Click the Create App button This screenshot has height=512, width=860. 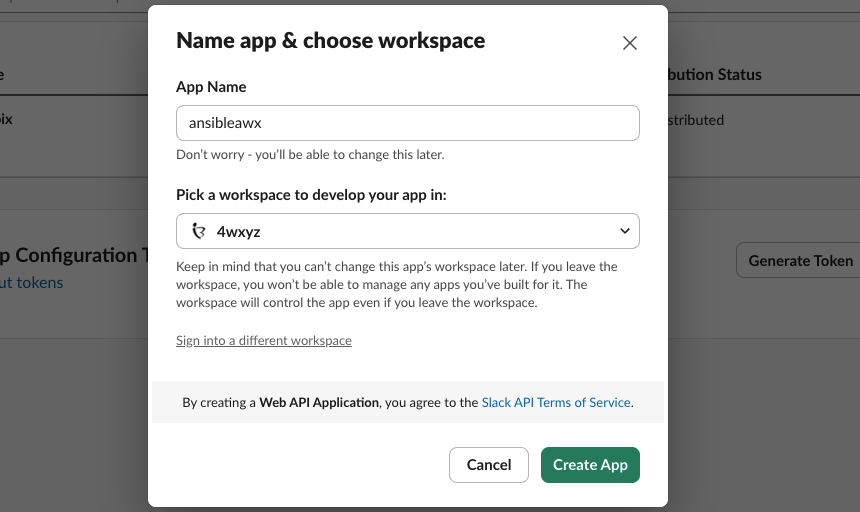click(590, 465)
